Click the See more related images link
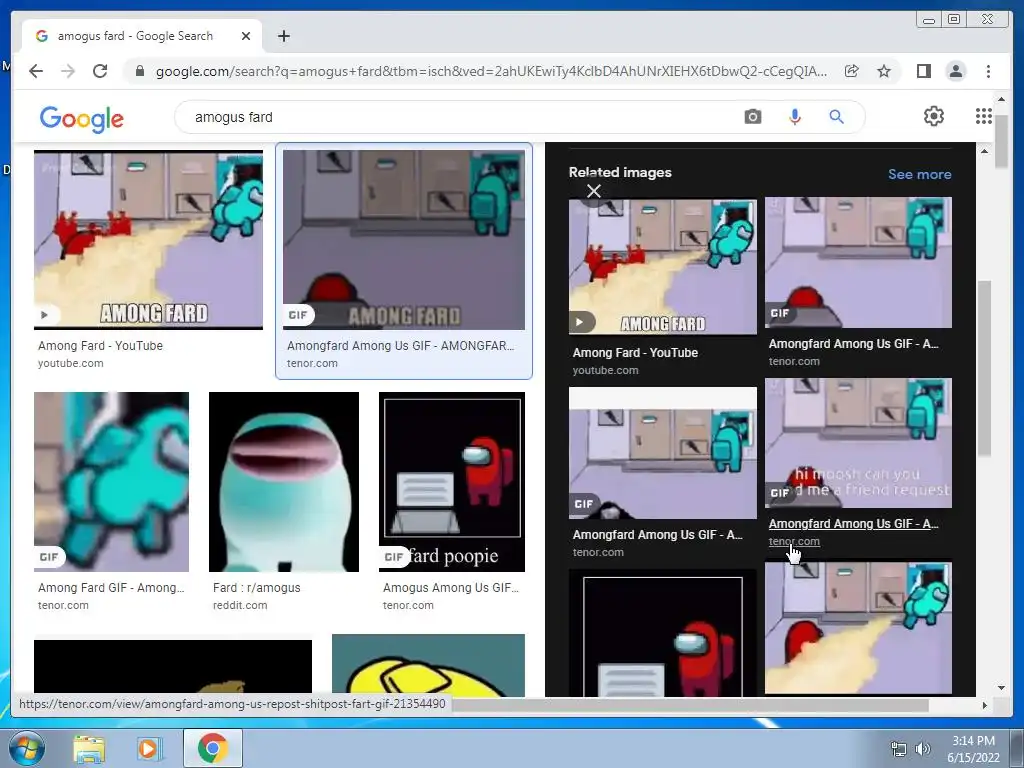 coord(920,174)
